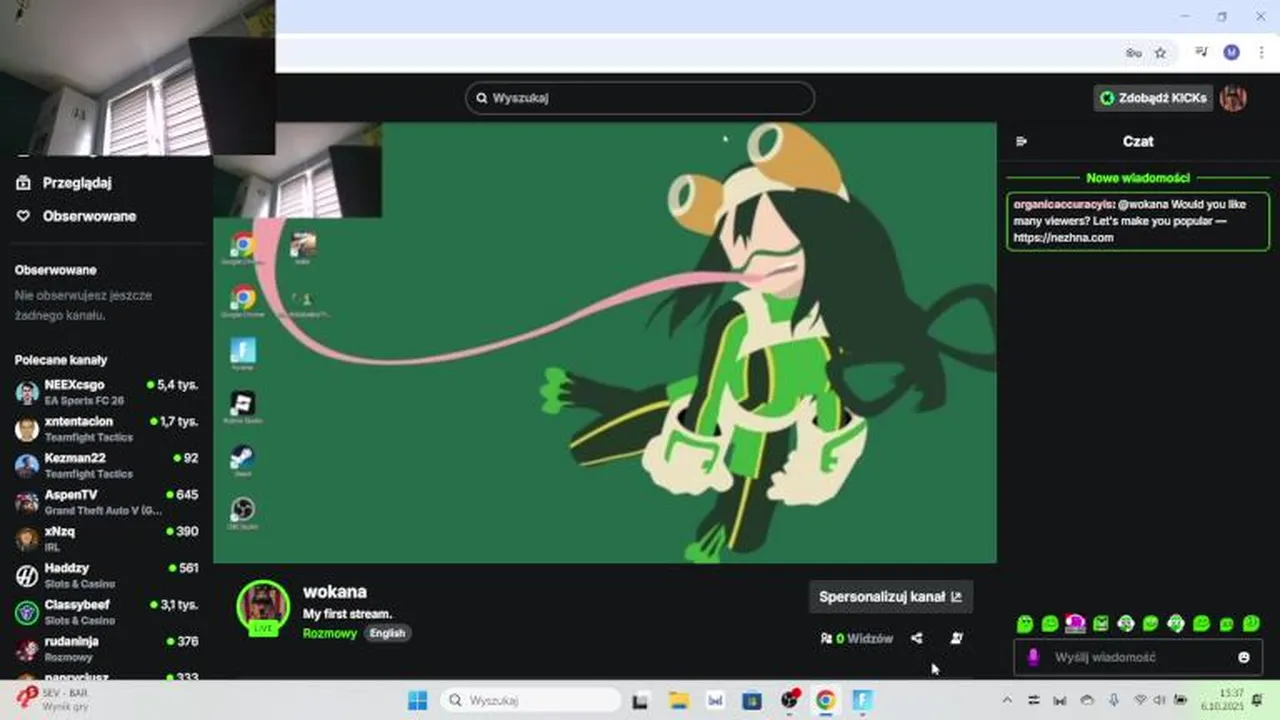The width and height of the screenshot is (1280, 720).
Task: Select the pink headphones emote in chat
Action: tap(1075, 623)
